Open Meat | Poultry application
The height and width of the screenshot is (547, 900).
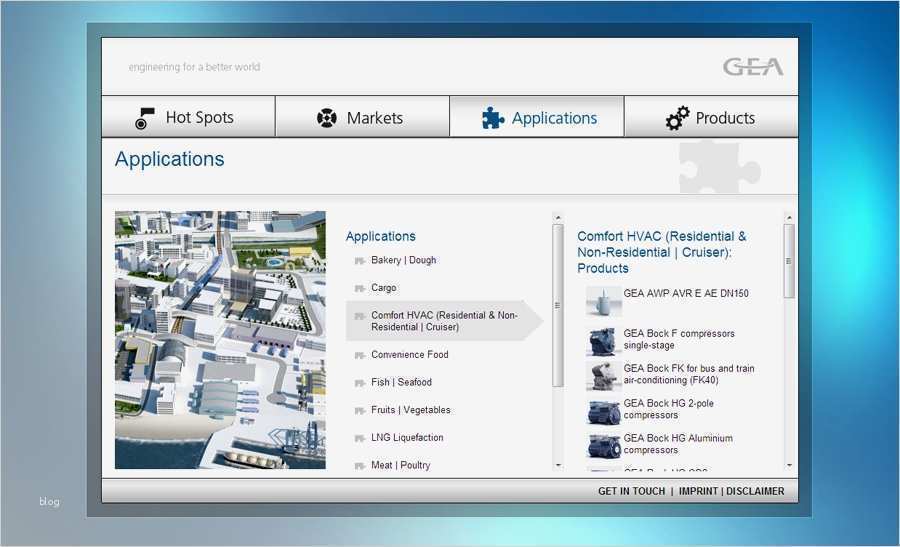(400, 465)
